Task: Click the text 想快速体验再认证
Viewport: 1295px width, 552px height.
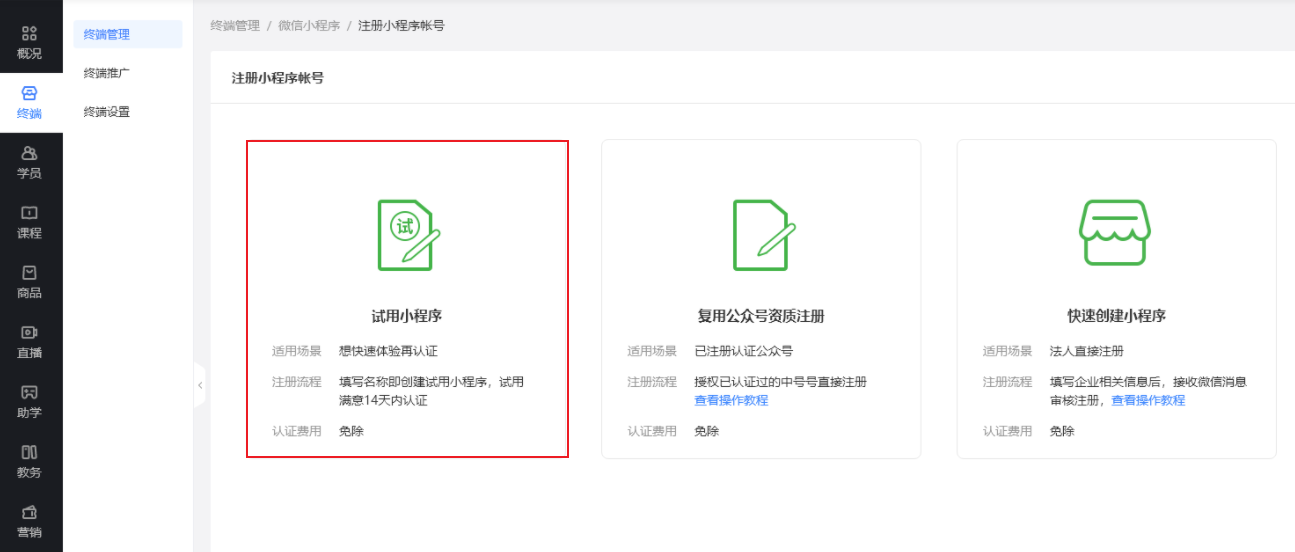Action: tap(388, 351)
